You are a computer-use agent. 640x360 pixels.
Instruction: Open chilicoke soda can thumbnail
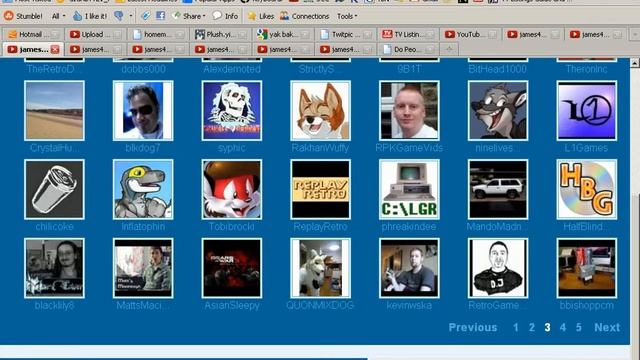54,189
